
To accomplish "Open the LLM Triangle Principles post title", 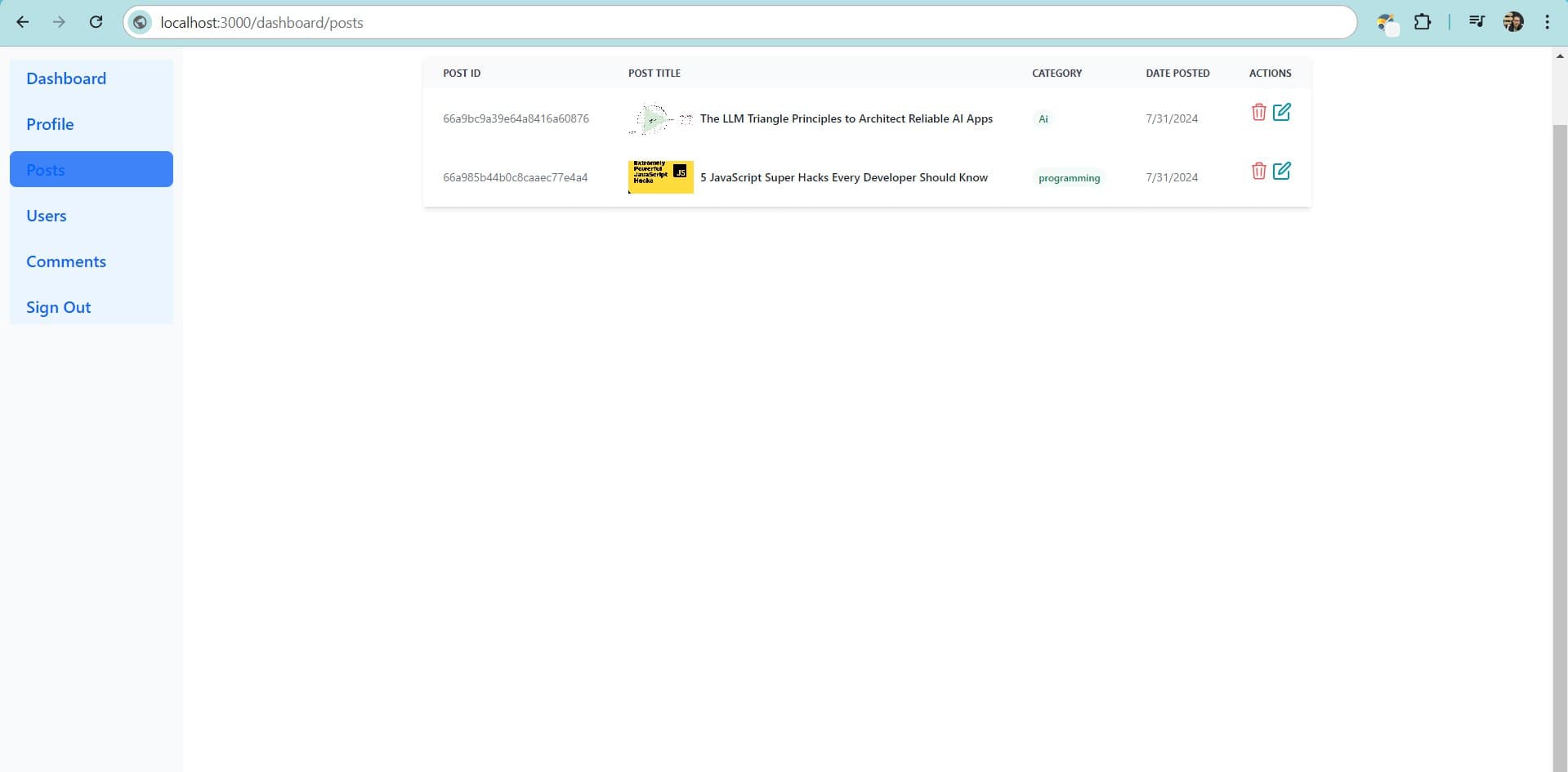I will pyautogui.click(x=846, y=118).
